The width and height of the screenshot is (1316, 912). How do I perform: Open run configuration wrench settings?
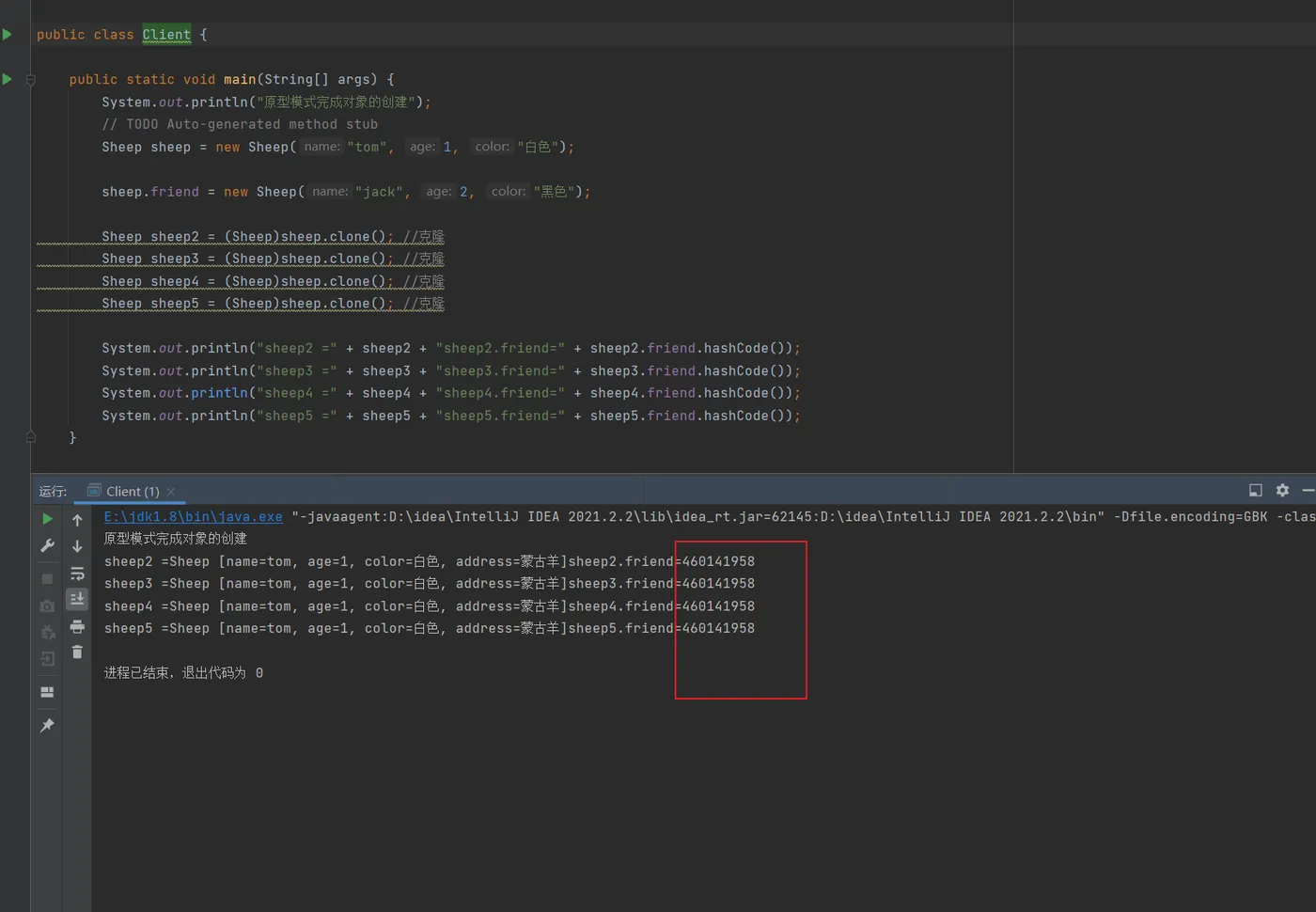[47, 545]
